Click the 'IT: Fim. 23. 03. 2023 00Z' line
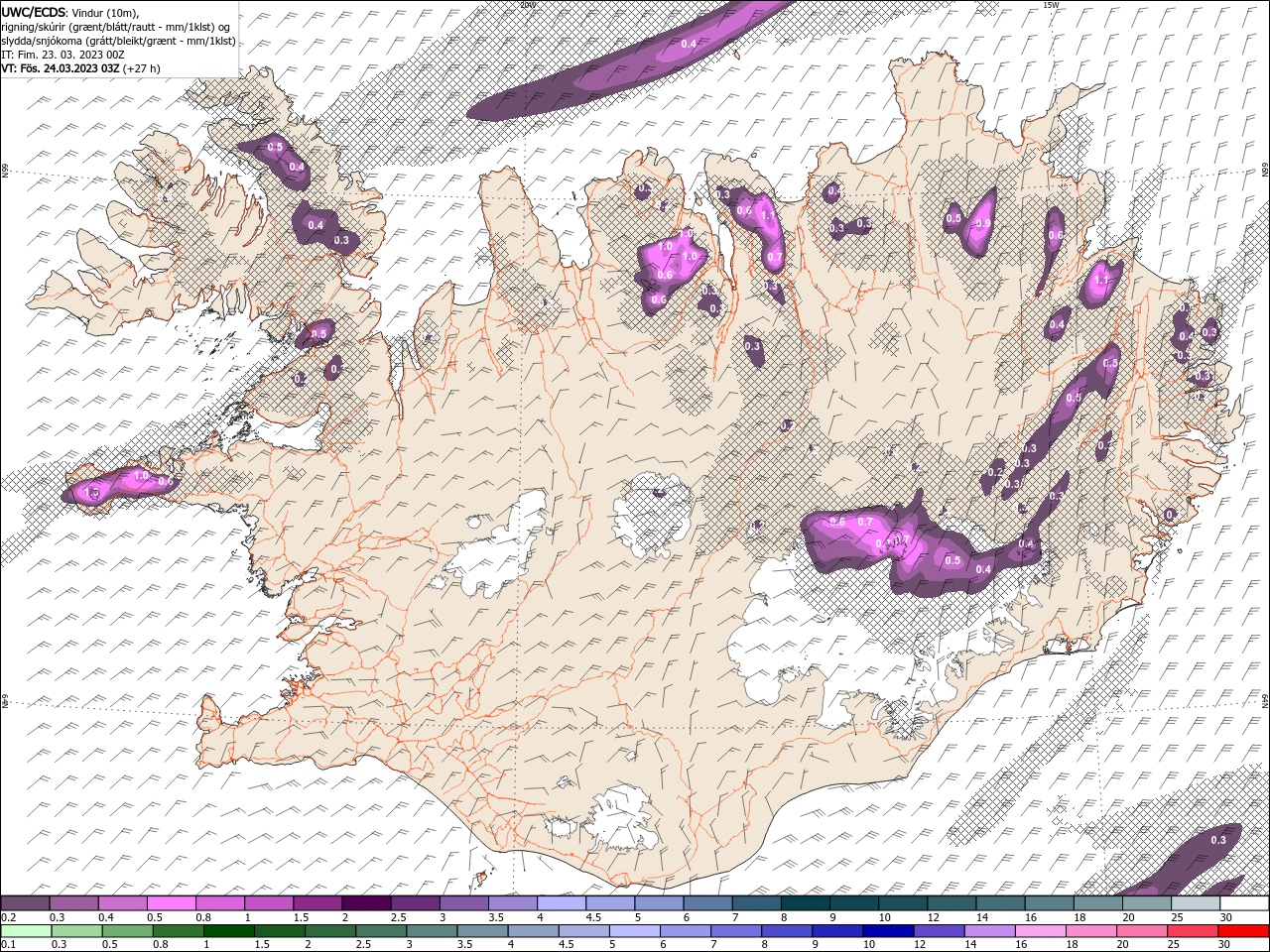The image size is (1270, 952). pos(63,55)
